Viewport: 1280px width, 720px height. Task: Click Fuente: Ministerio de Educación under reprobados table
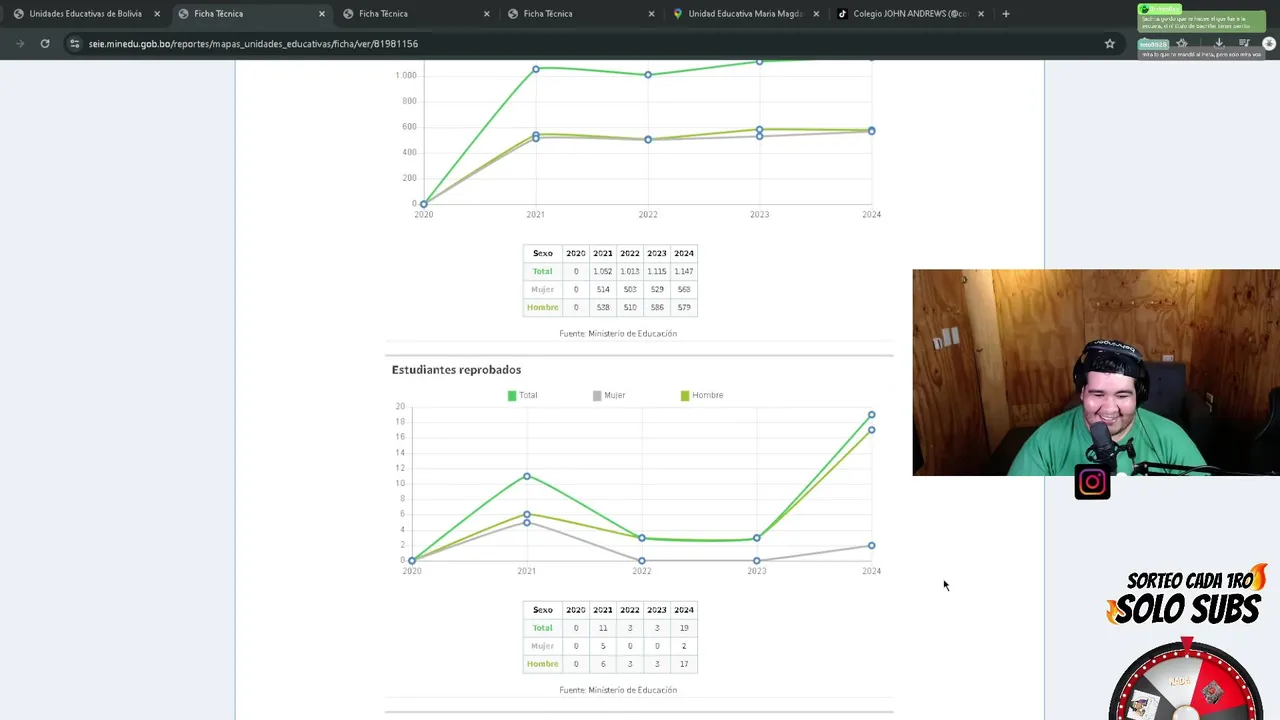tap(618, 690)
